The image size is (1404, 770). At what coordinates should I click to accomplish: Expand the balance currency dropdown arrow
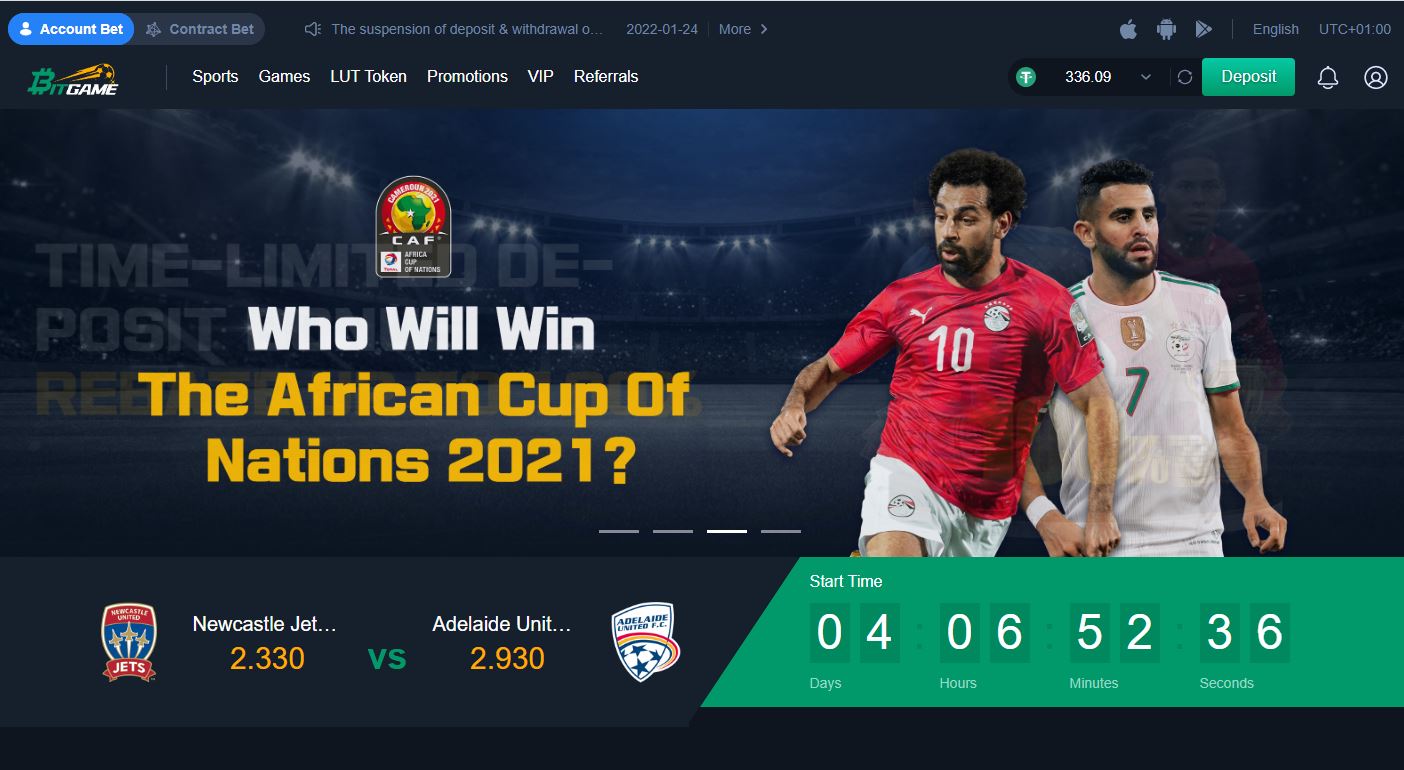(x=1146, y=77)
